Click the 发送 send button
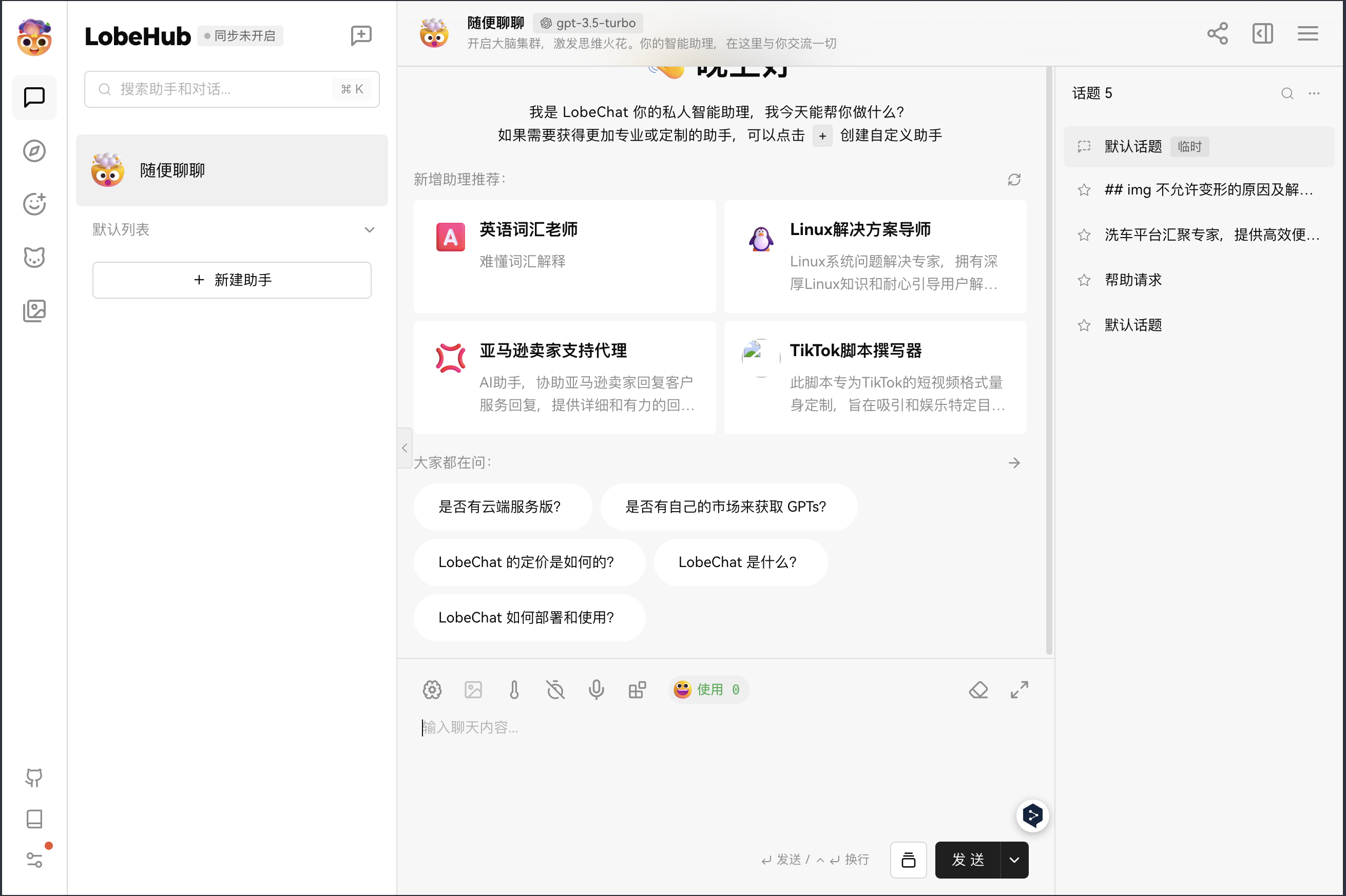This screenshot has height=896, width=1346. [968, 860]
